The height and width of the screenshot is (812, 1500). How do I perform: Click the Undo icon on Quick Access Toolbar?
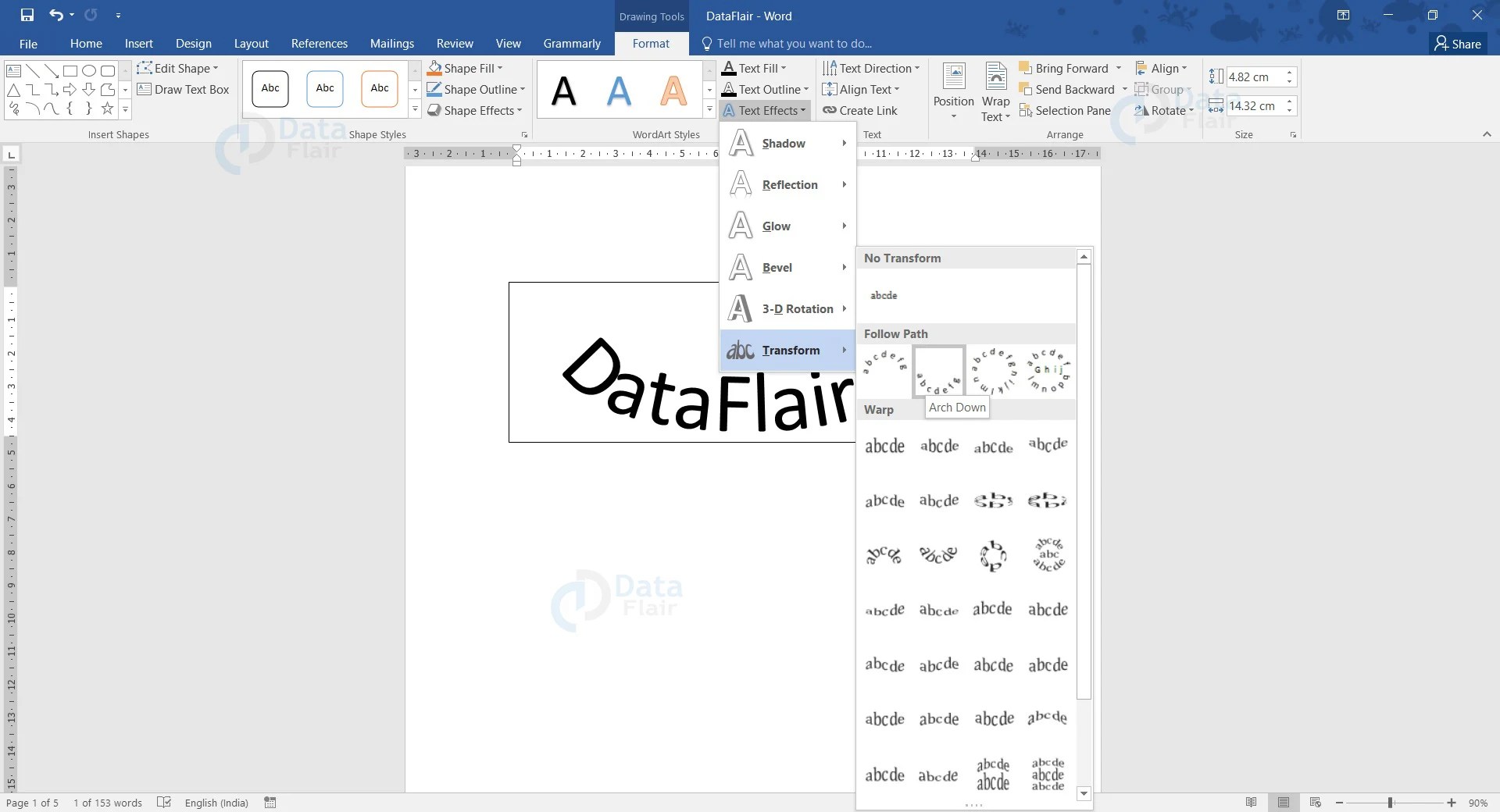coord(55,15)
